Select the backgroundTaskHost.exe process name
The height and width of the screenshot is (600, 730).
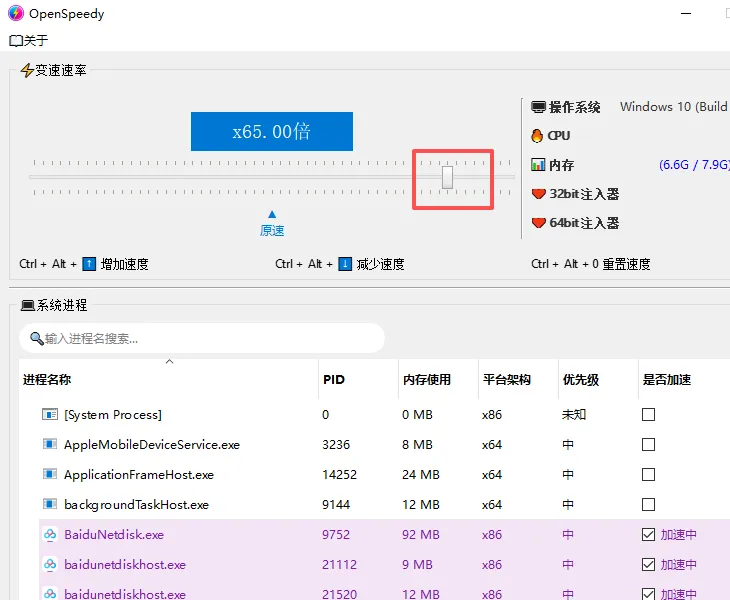[x=136, y=505]
